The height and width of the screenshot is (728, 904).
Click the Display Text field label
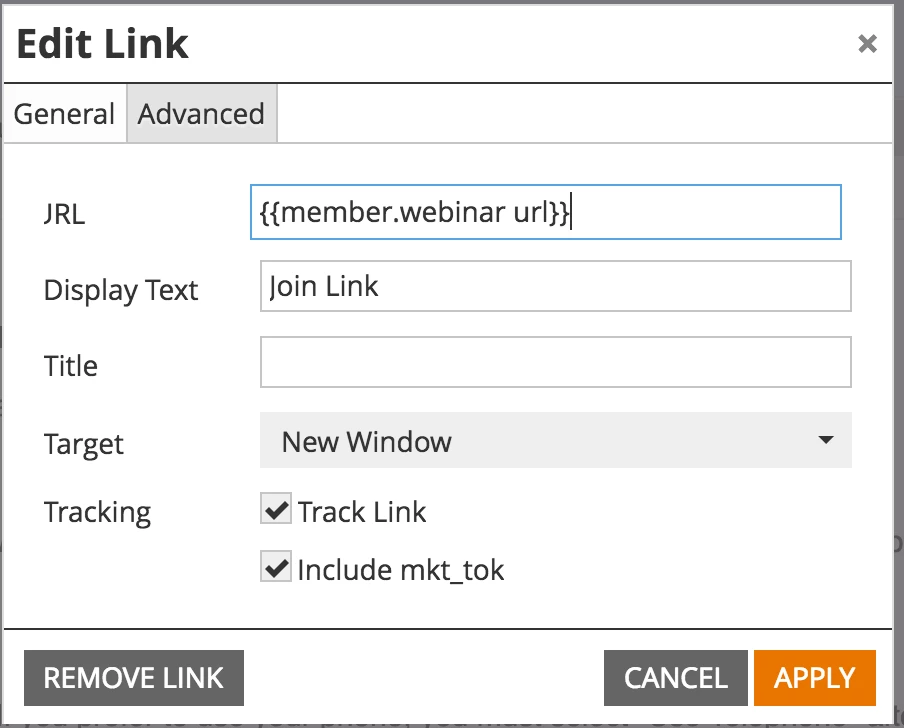pyautogui.click(x=121, y=291)
